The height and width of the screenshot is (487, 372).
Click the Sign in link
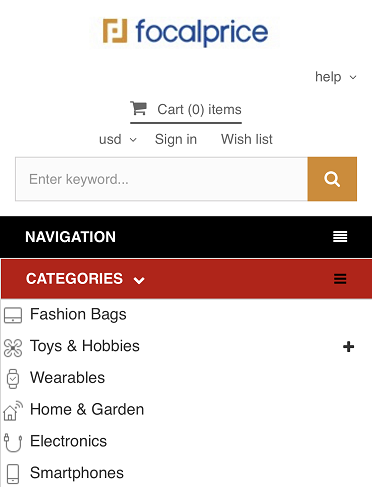pyautogui.click(x=176, y=139)
